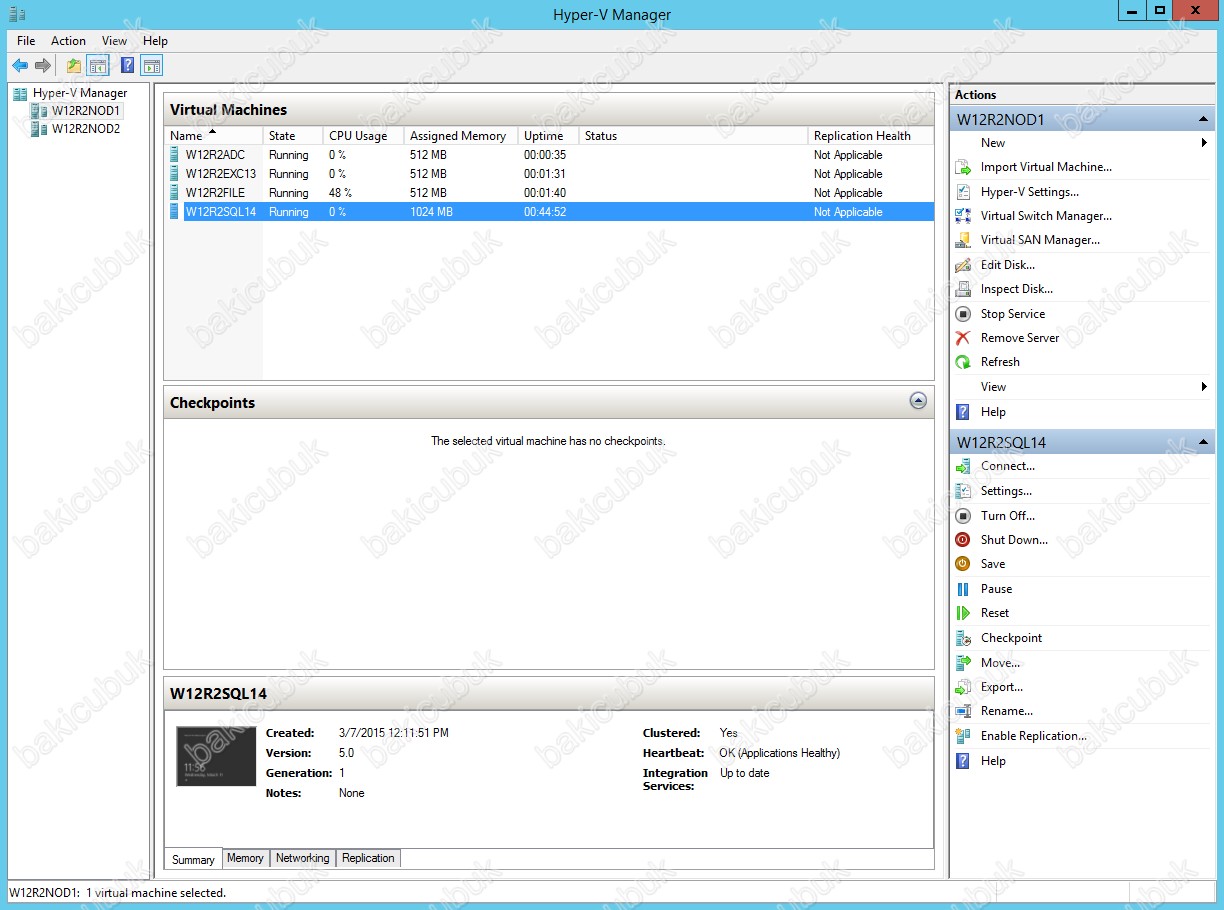Click the Export icon

pos(963,687)
